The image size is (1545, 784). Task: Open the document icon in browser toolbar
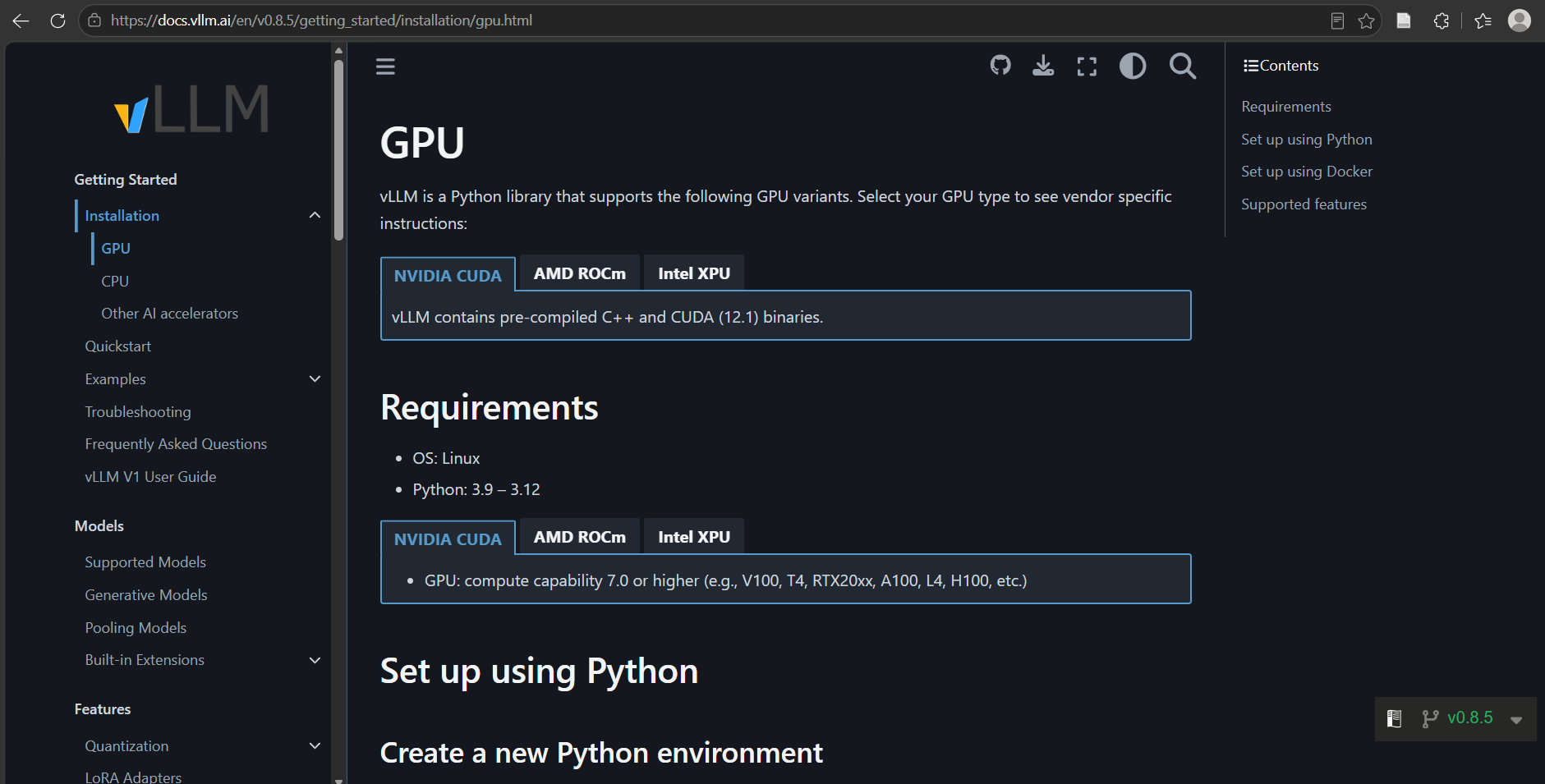[1404, 21]
